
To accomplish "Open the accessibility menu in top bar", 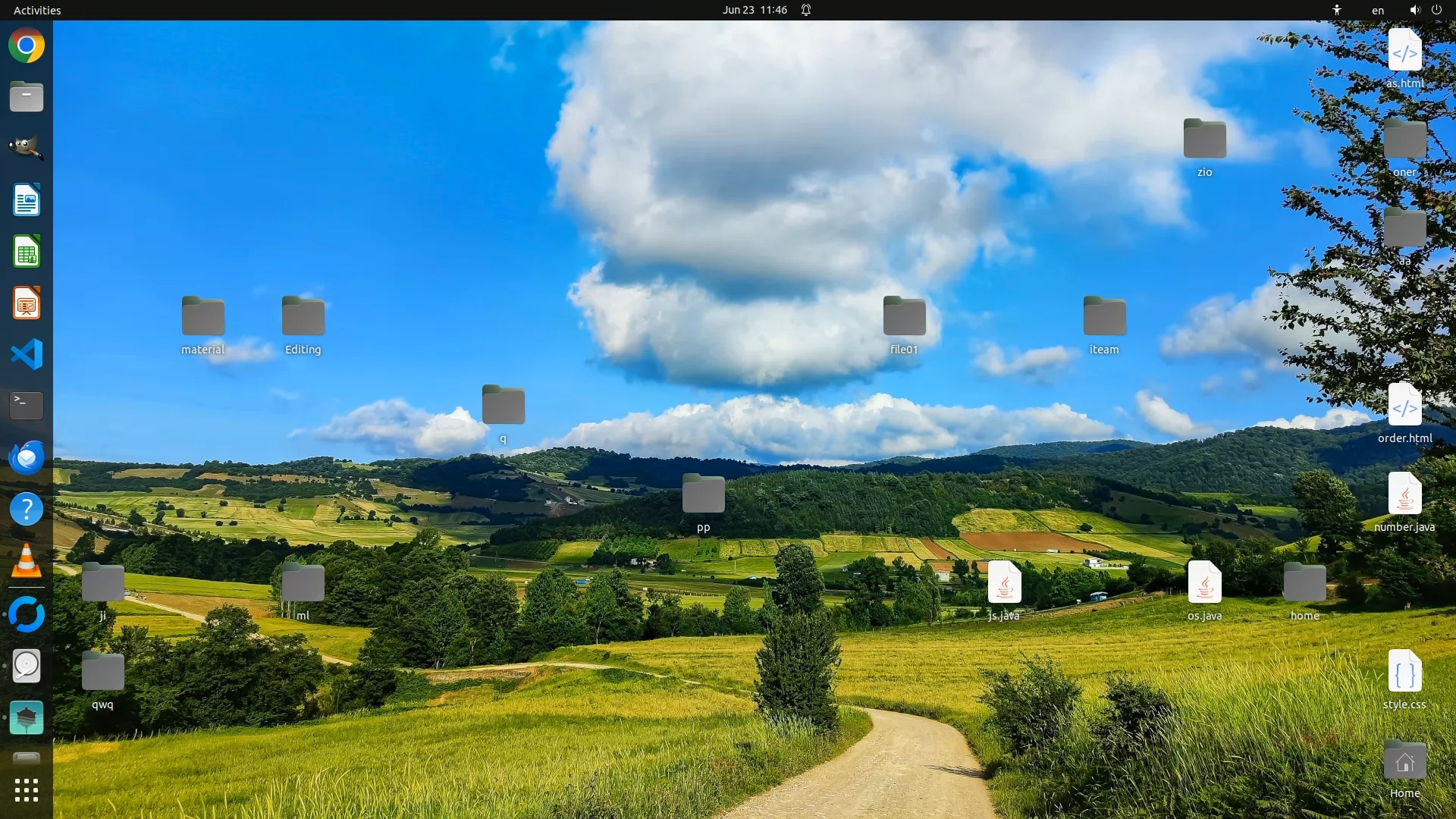I will 1337,10.
